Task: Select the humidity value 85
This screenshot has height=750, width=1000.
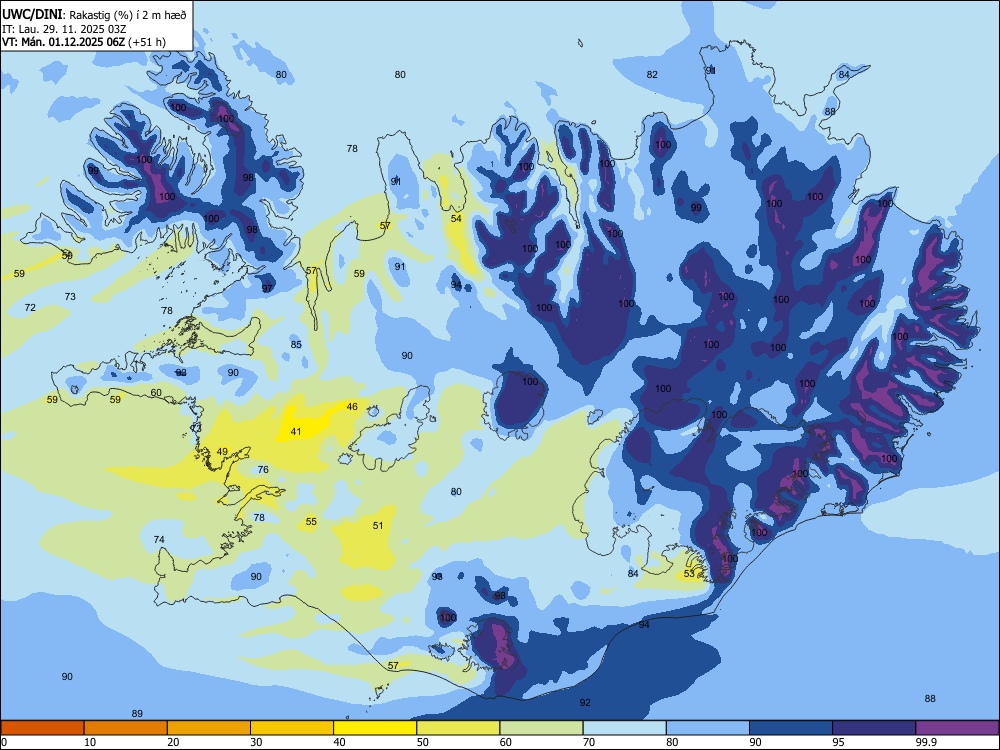Action: coord(296,345)
